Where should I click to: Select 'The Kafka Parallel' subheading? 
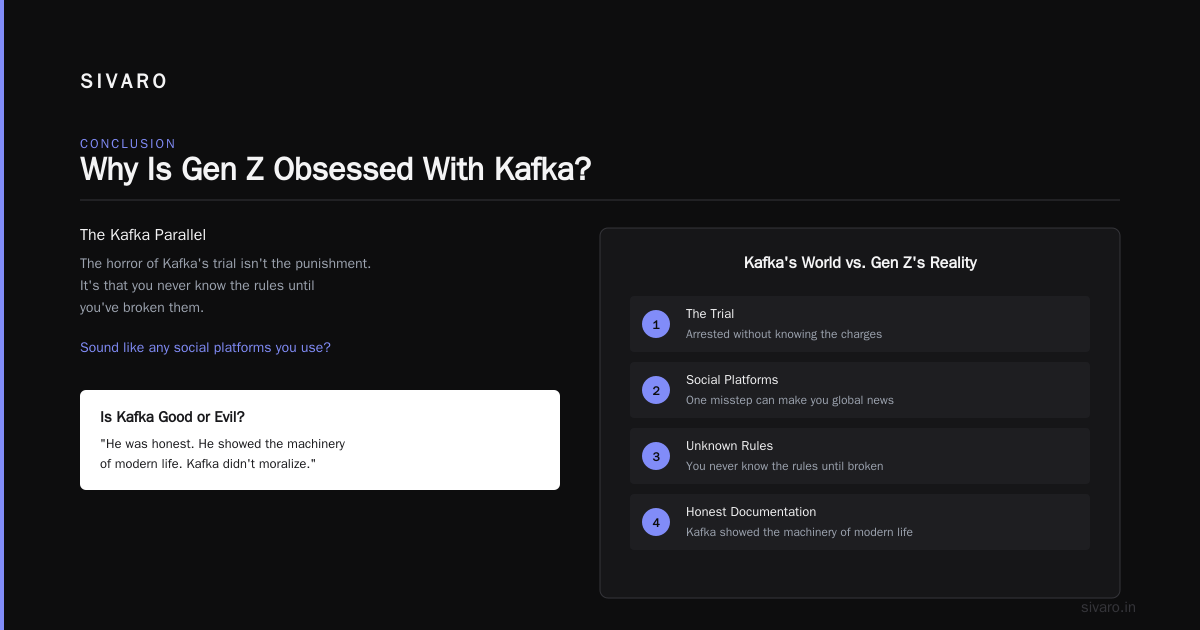[143, 235]
